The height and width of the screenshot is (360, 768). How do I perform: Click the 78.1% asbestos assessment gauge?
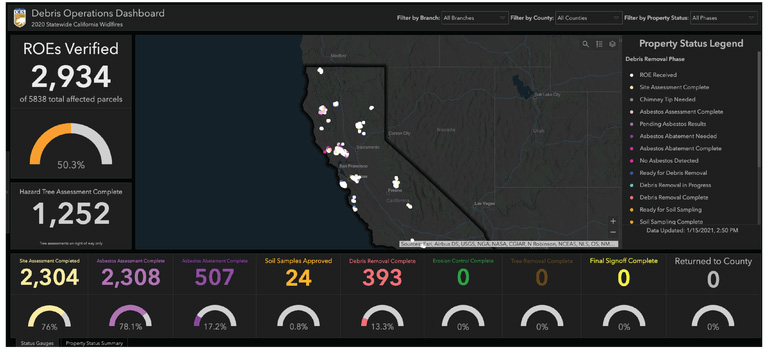click(130, 317)
